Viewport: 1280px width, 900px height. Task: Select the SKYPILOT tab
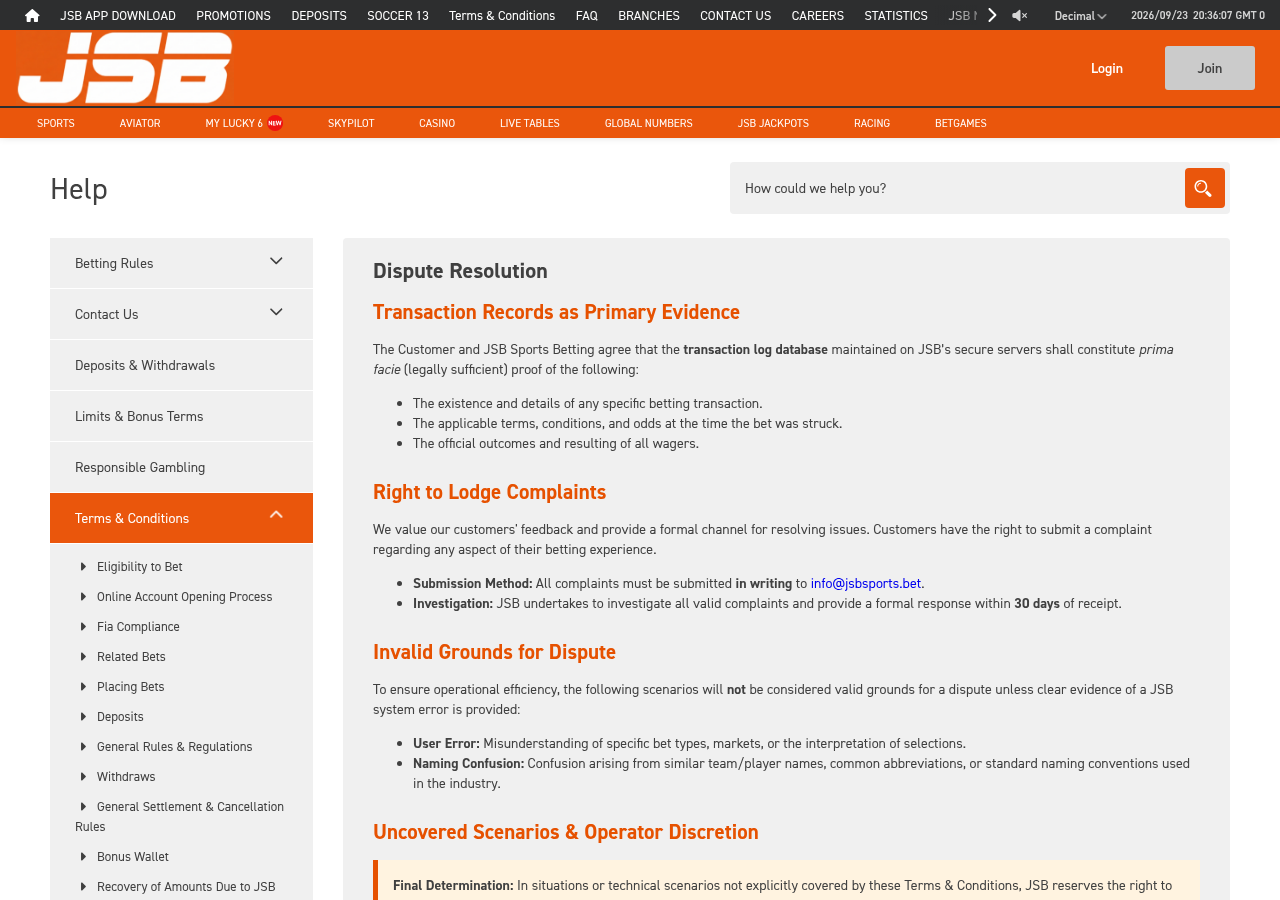(x=351, y=123)
